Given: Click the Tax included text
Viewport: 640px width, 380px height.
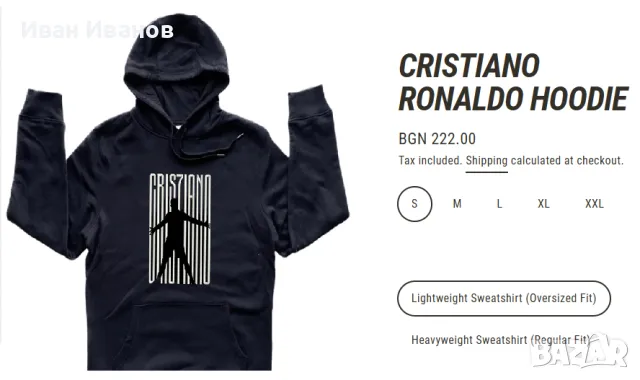Looking at the screenshot, I should pos(430,160).
